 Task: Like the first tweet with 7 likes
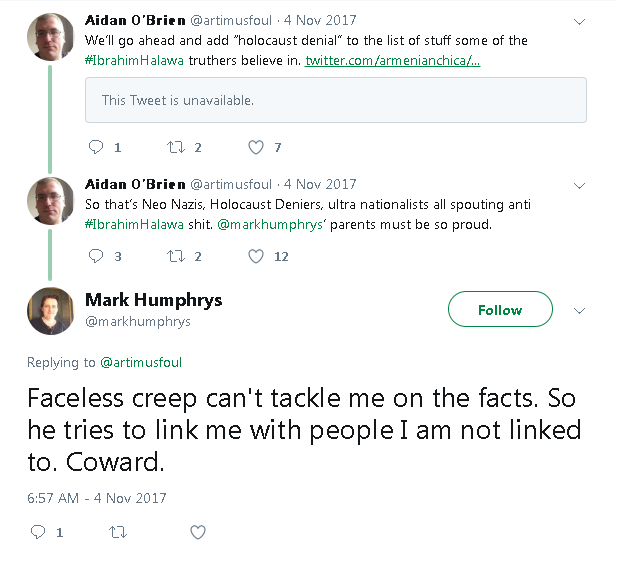click(256, 148)
